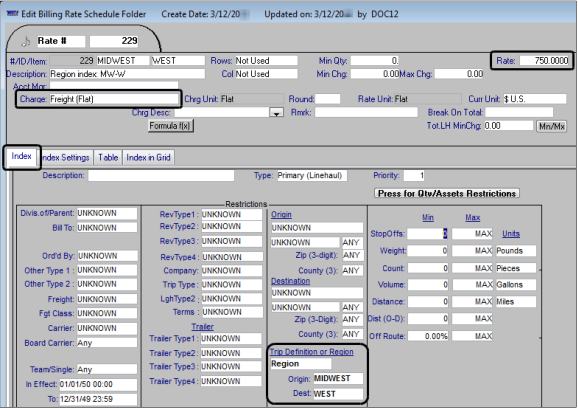Viewport: 578px width, 408px height.
Task: Click the Origin Zip (3-digit) ANY field
Action: pos(352,255)
